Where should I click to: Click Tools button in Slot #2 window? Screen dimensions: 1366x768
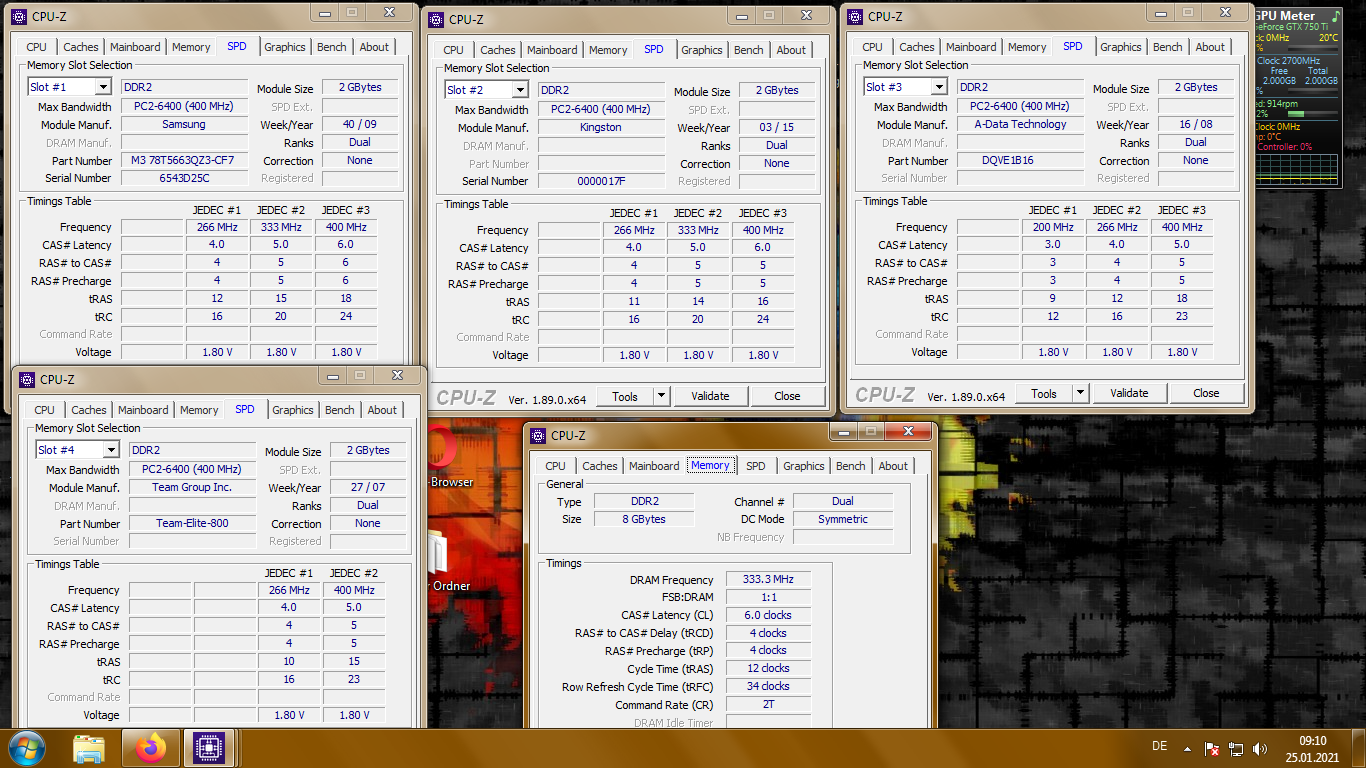tap(625, 396)
